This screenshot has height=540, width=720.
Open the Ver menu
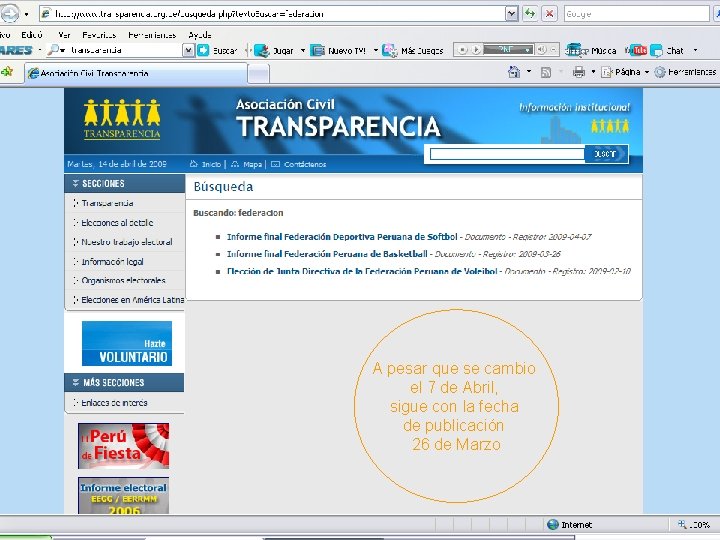[64, 35]
